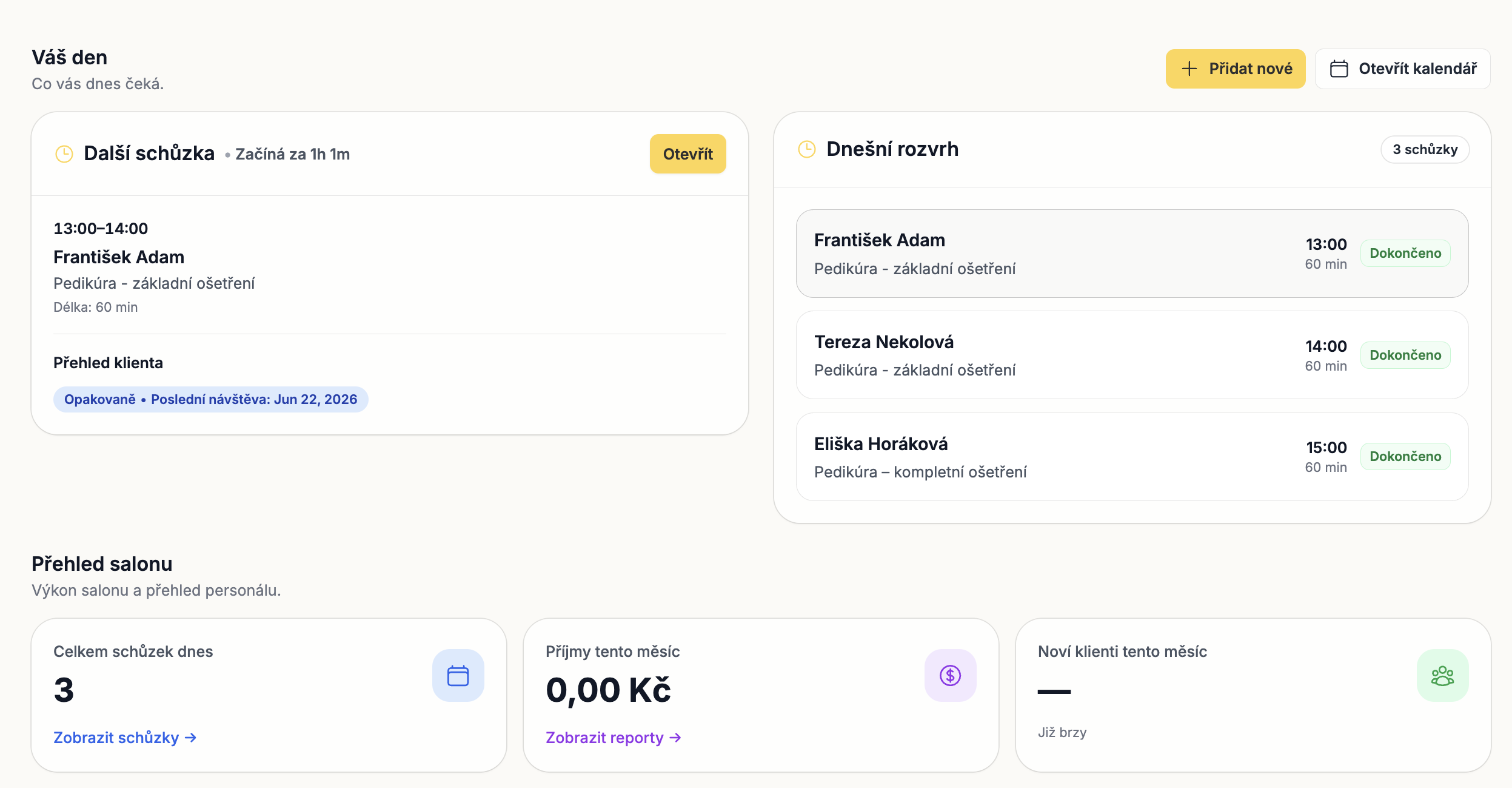
Task: Select Eliška Horáková's 15:00 schedule entry
Action: pos(1132,457)
